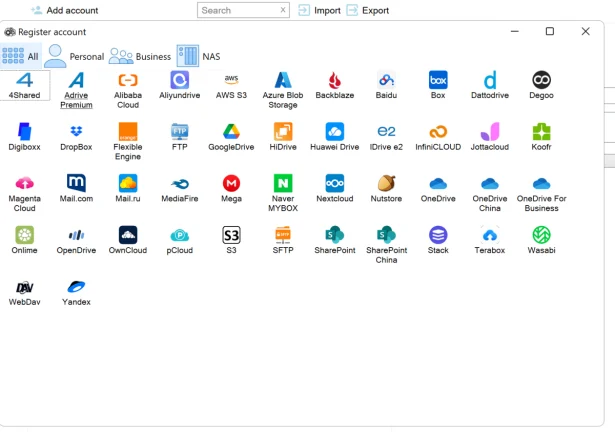The height and width of the screenshot is (432, 615).
Task: Pick the Onlime provider
Action: pyautogui.click(x=24, y=240)
